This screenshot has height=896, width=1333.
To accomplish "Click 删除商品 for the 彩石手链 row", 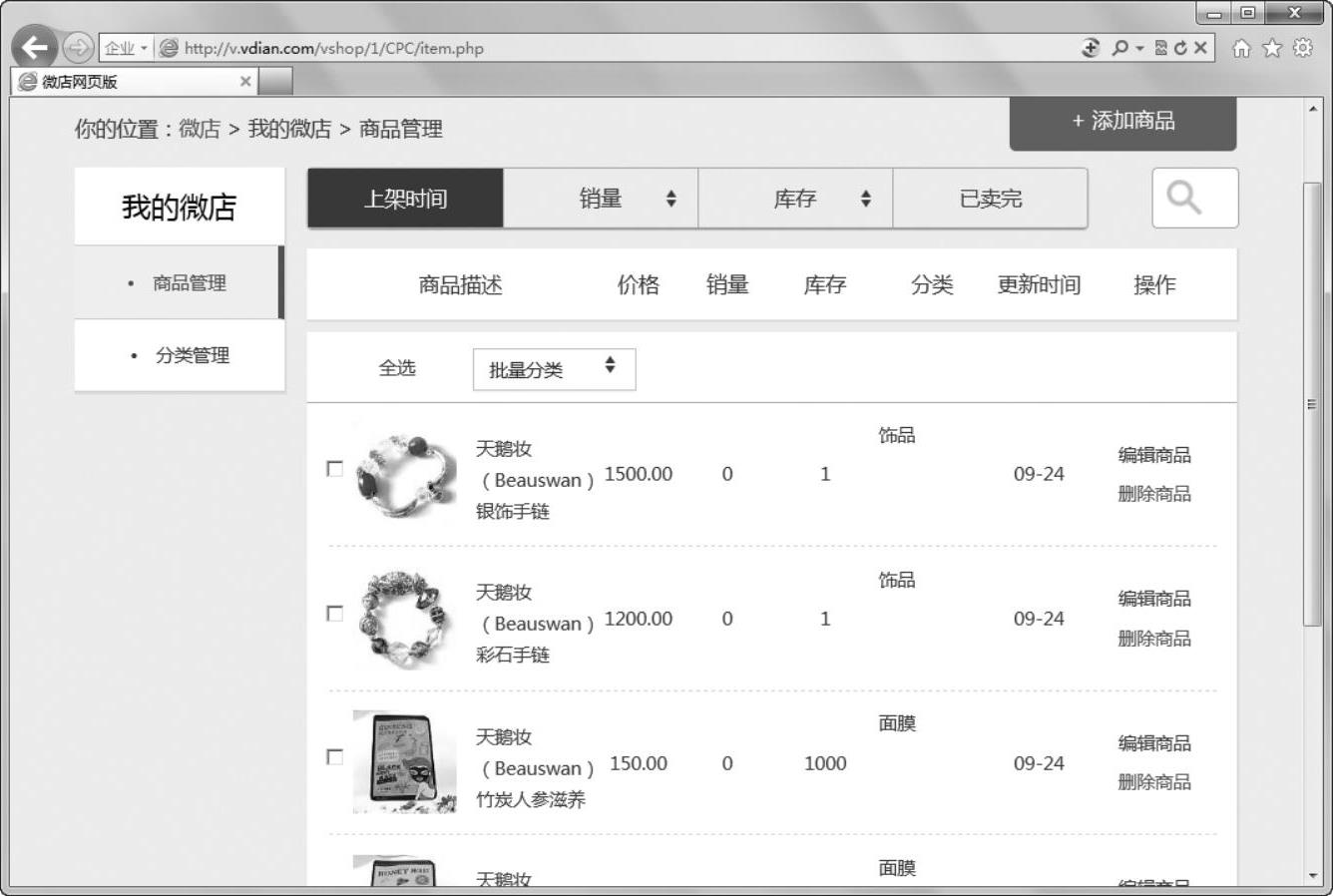I will 1154,639.
